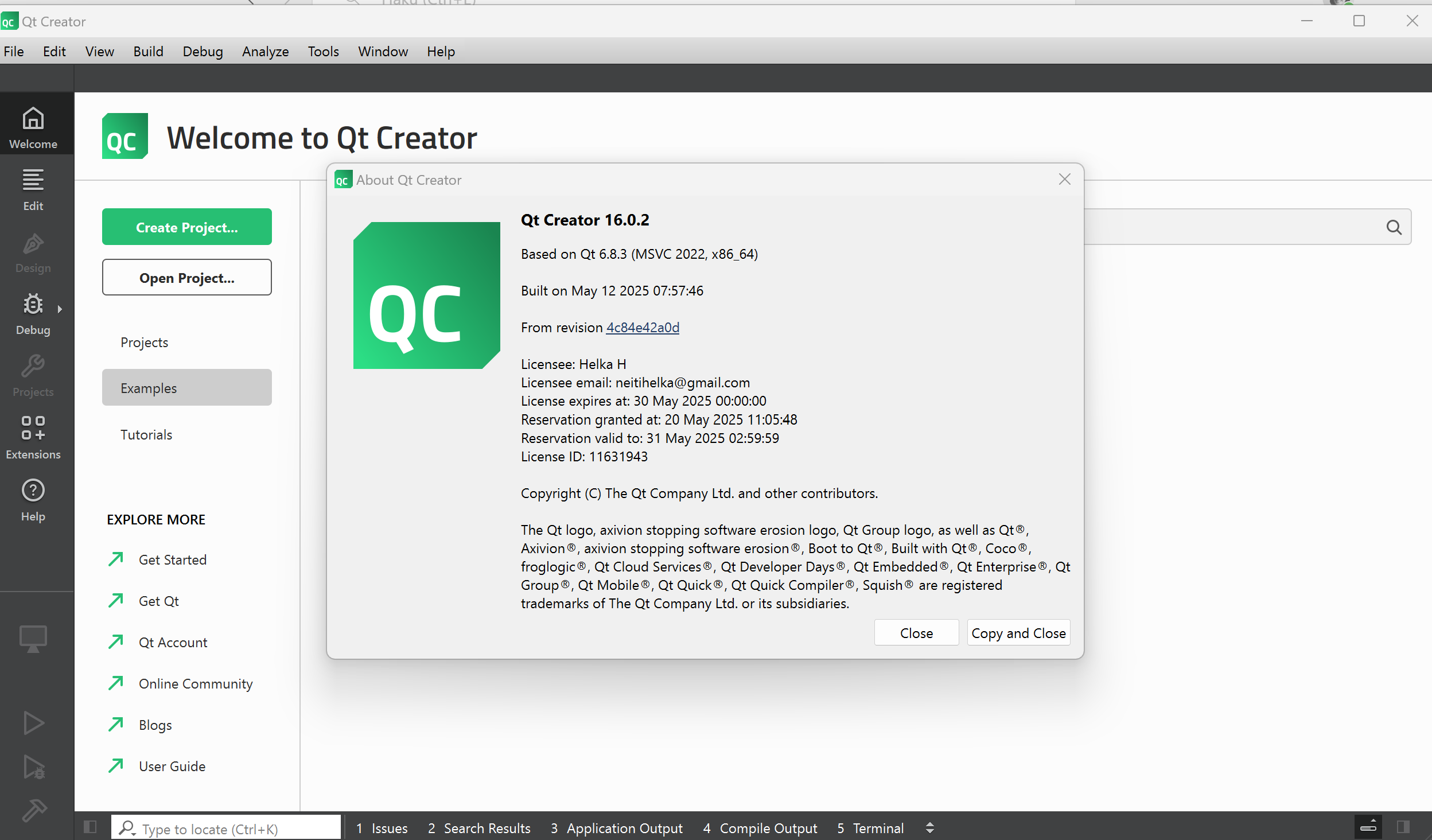Open the Qt Account link
The height and width of the screenshot is (840, 1432).
coord(173,643)
